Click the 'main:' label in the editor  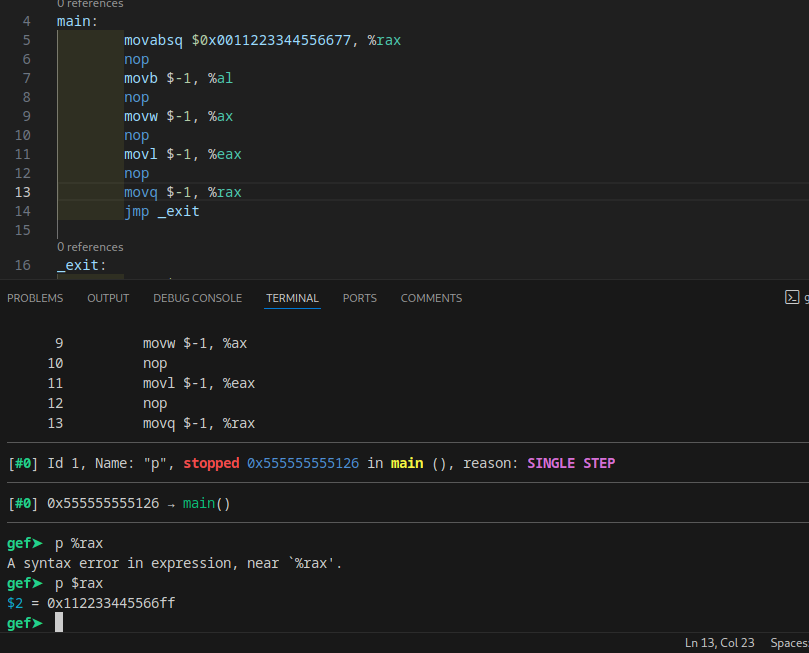tap(77, 22)
